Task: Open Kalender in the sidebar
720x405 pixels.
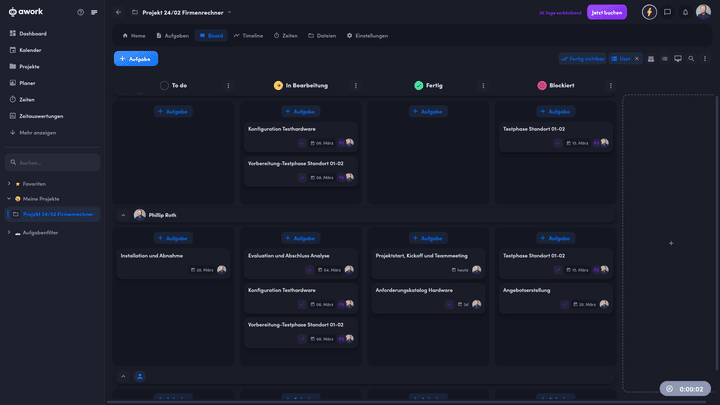Action: (25, 50)
